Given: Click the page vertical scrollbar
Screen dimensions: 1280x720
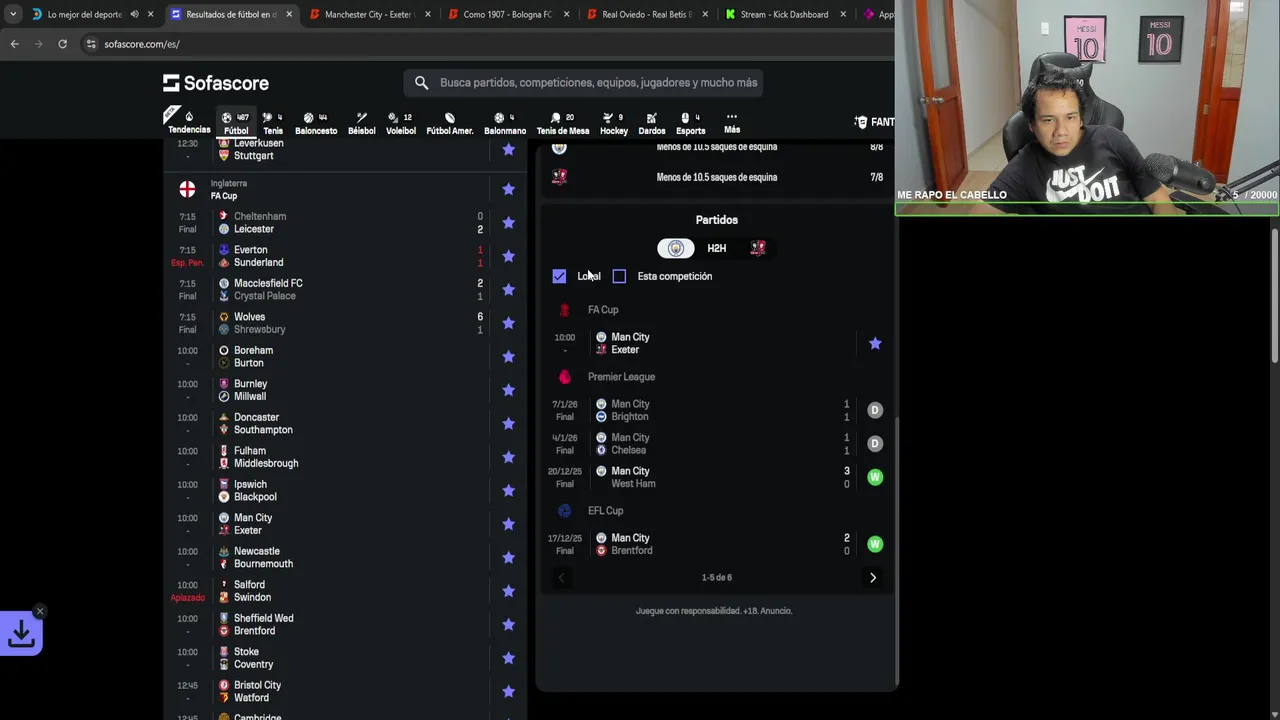Looking at the screenshot, I should 1274,295.
